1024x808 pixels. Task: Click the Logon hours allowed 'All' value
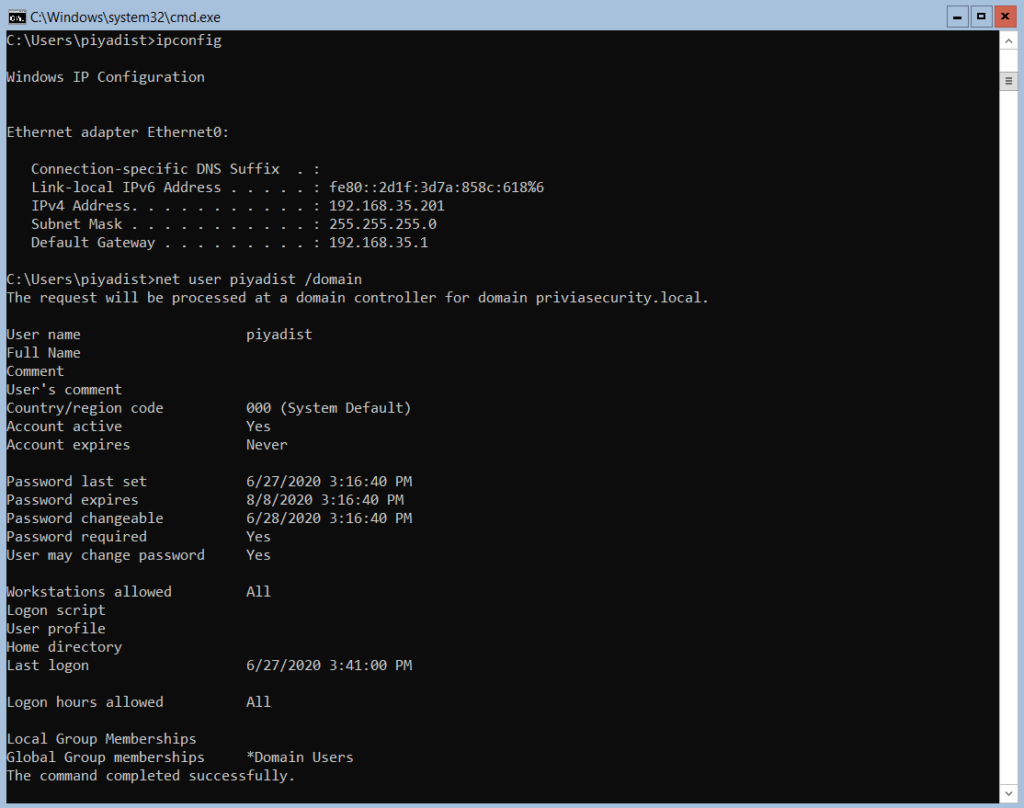[258, 702]
